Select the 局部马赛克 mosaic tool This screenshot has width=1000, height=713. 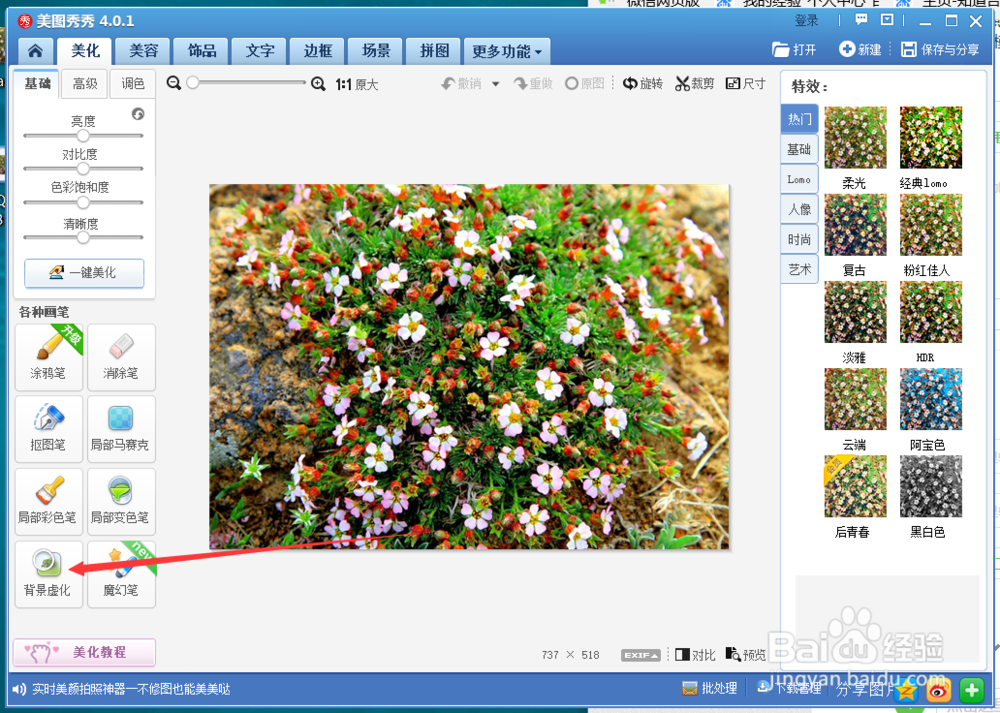point(121,429)
